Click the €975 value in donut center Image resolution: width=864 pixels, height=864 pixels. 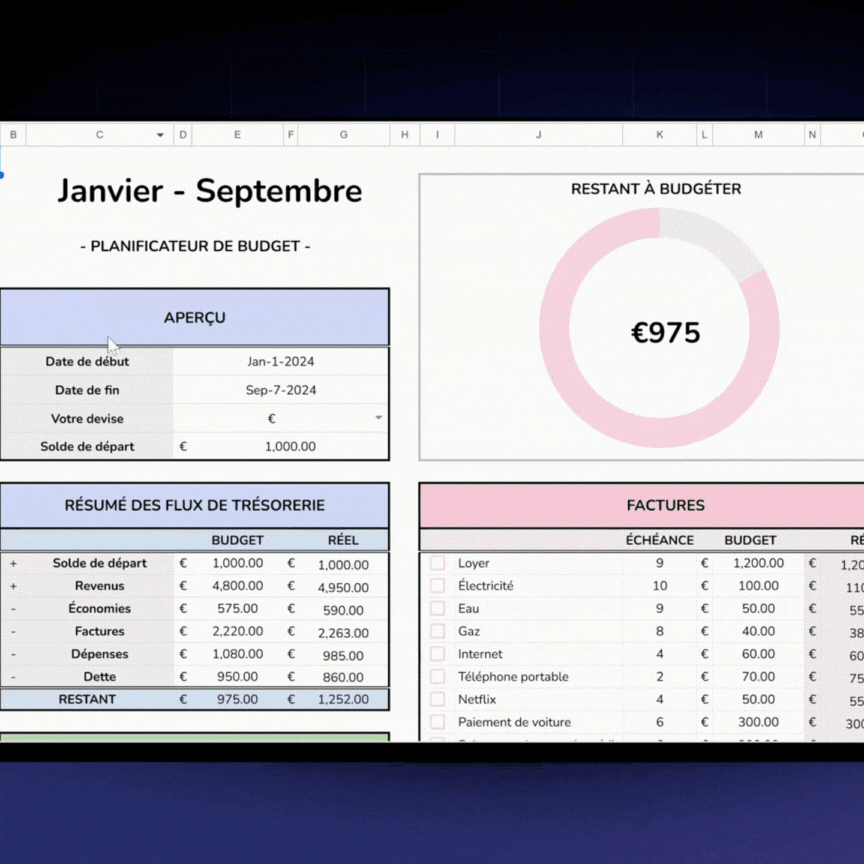pos(665,333)
